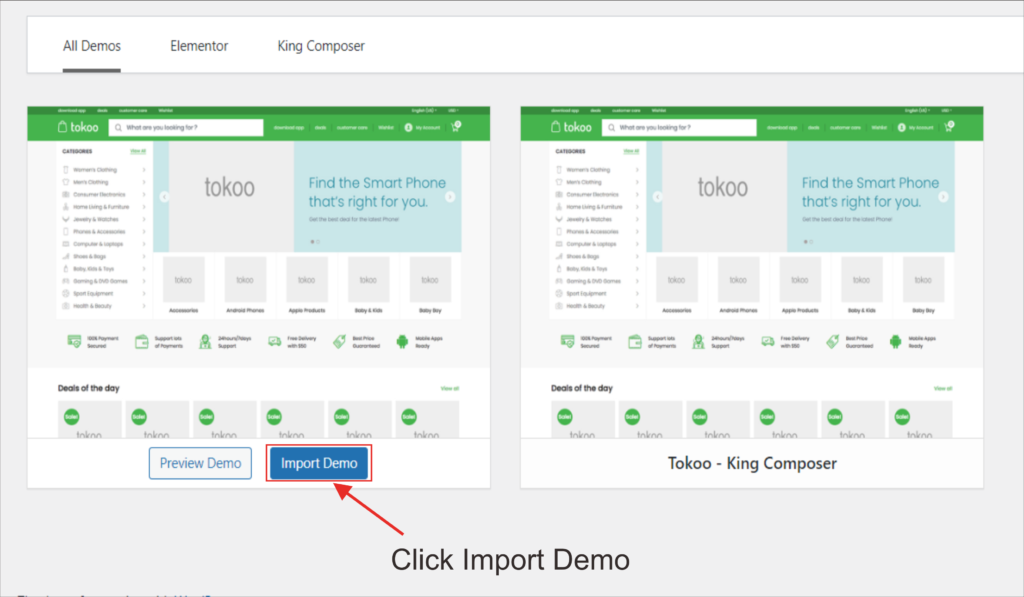
Task: Select the All Demos tab
Action: click(92, 46)
